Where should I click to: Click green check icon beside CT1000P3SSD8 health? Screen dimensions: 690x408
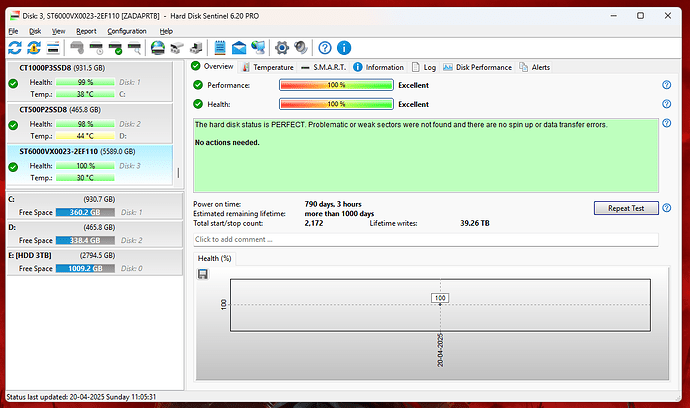13,83
